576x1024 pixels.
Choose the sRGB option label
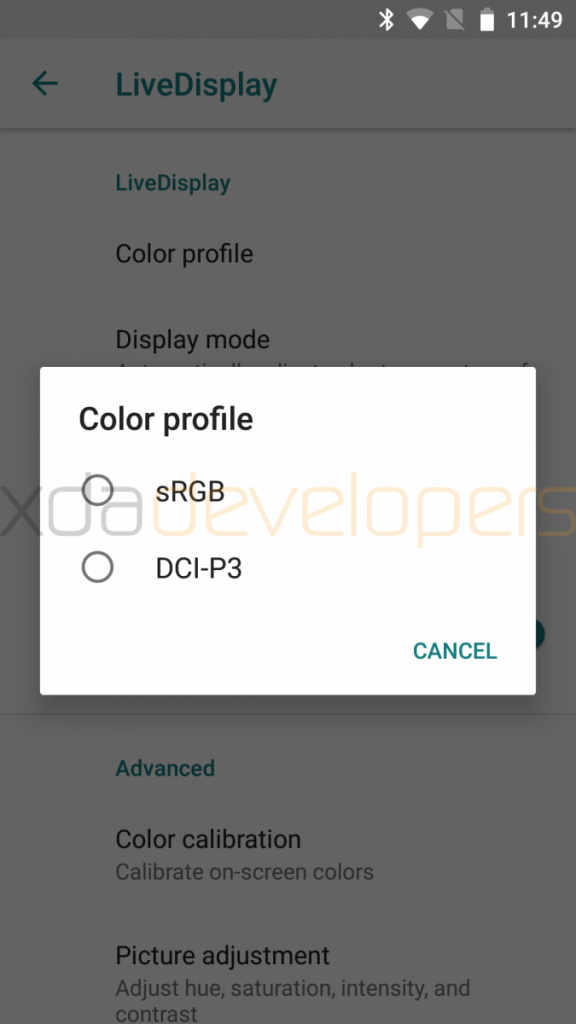[190, 491]
